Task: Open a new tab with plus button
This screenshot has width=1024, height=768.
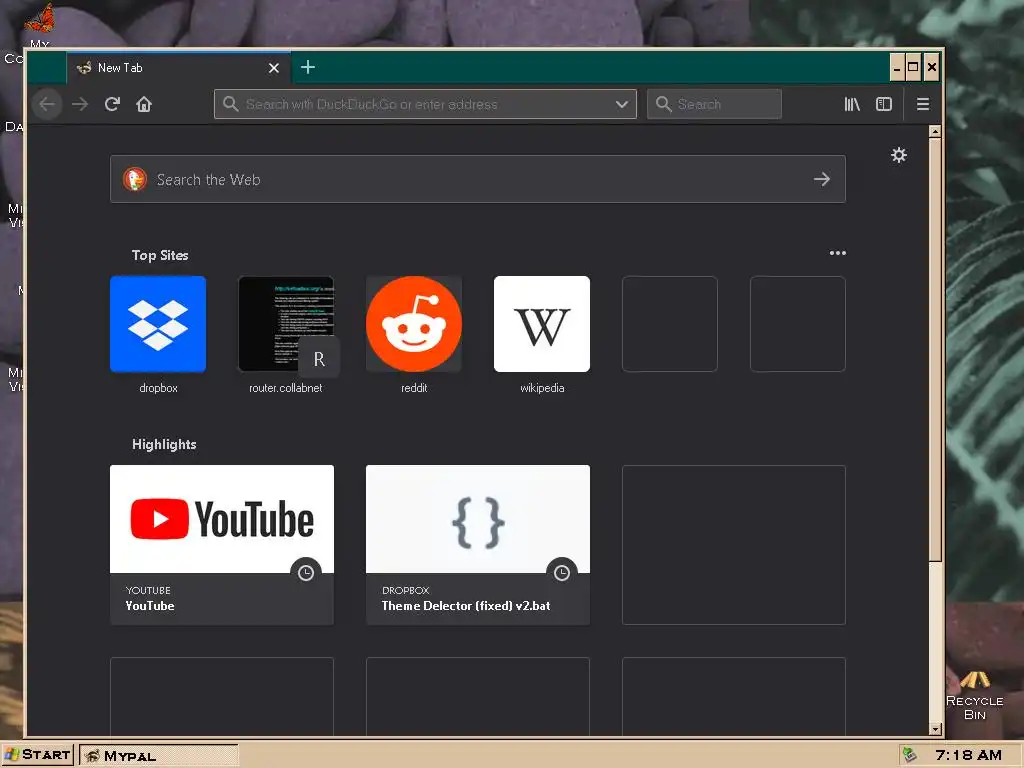Action: point(308,67)
